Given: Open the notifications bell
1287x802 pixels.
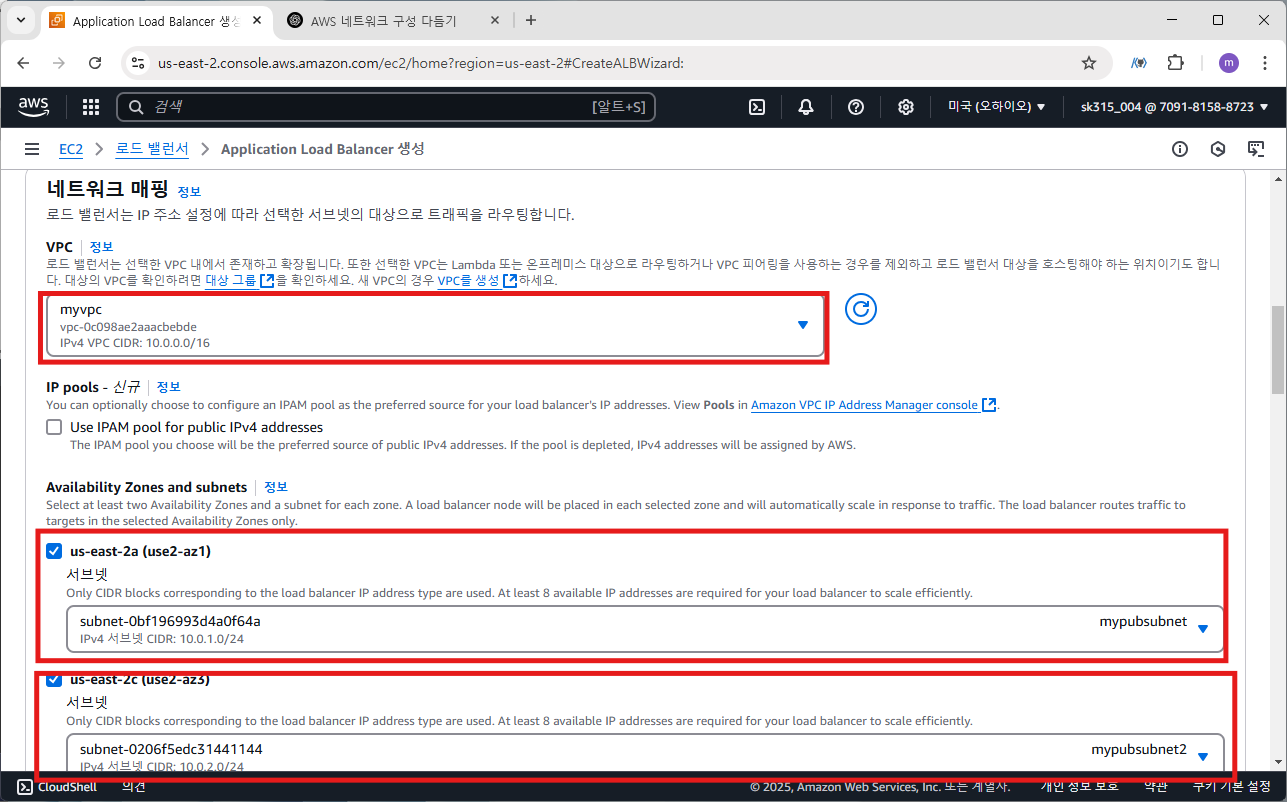Looking at the screenshot, I should click(806, 107).
